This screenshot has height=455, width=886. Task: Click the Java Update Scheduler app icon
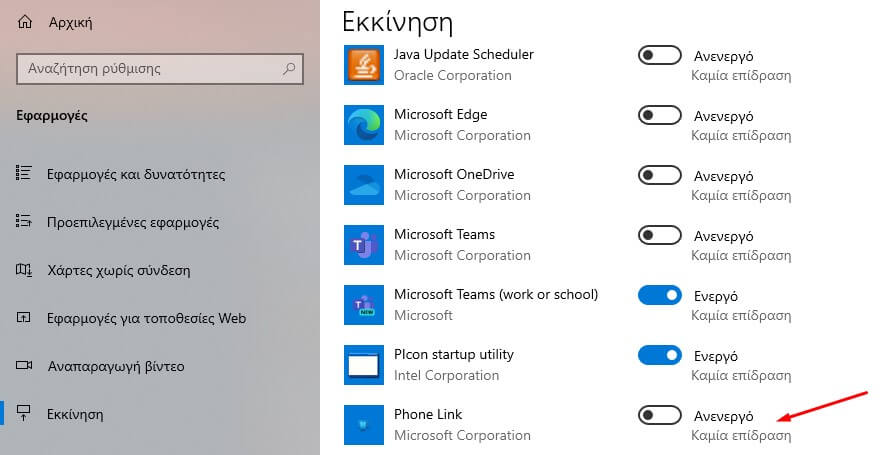click(x=363, y=65)
